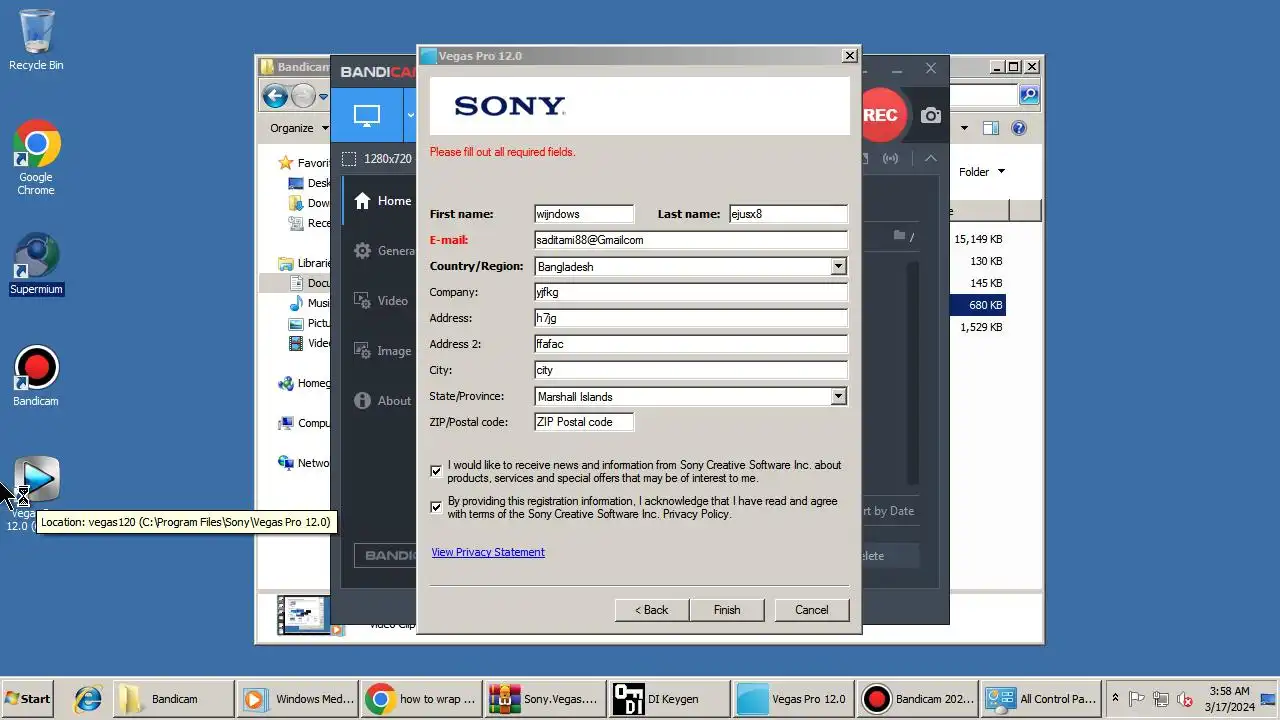Select the 15,149 KB file row
The height and width of the screenshot is (720, 1280).
coord(977,239)
